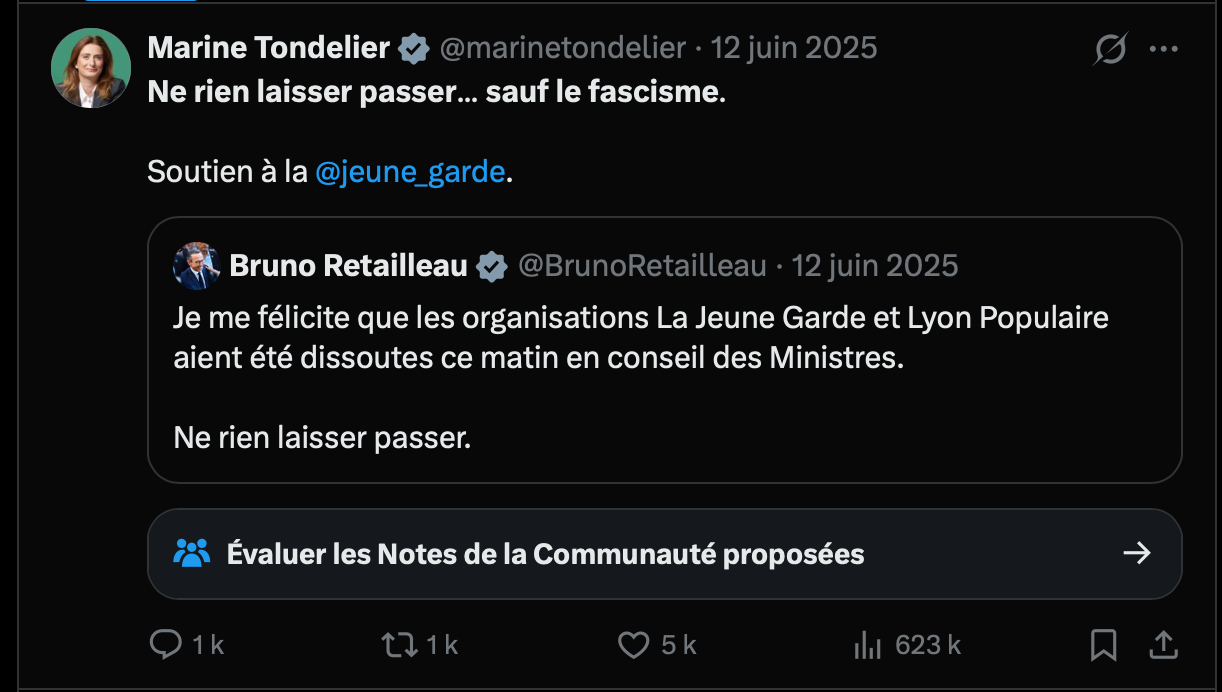Click the tweet date 12 juin 2025
This screenshot has height=692, width=1222.
coord(794,47)
